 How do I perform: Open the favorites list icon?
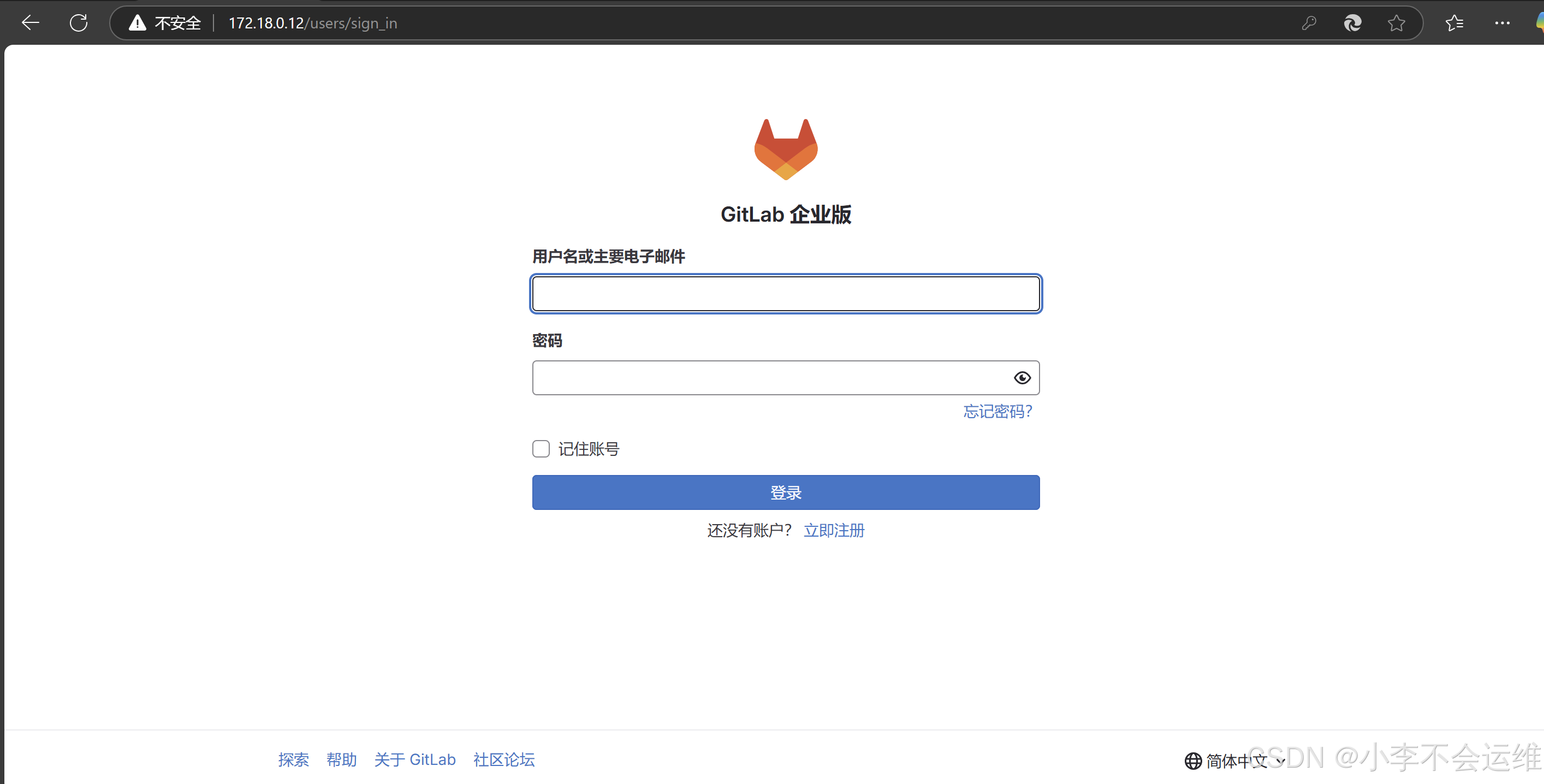click(x=1454, y=23)
